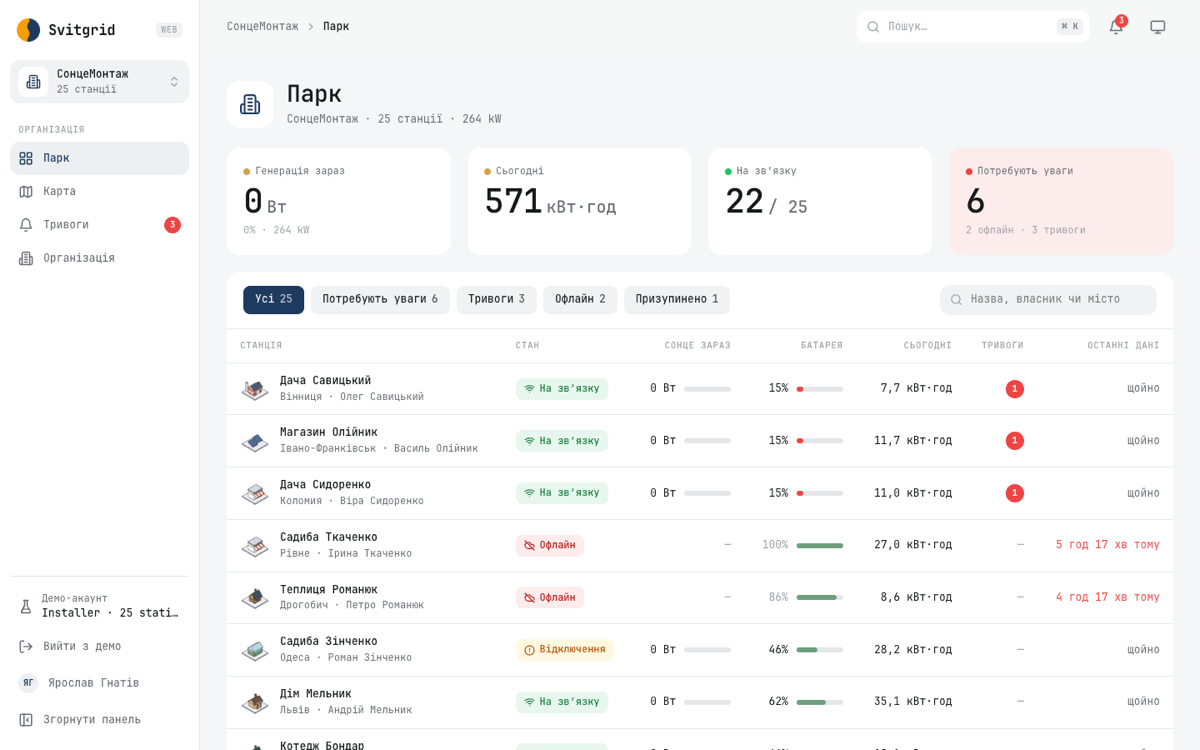Click the alarm badge in Дача Сидоренко row
This screenshot has height=750, width=1200.
1014,493
